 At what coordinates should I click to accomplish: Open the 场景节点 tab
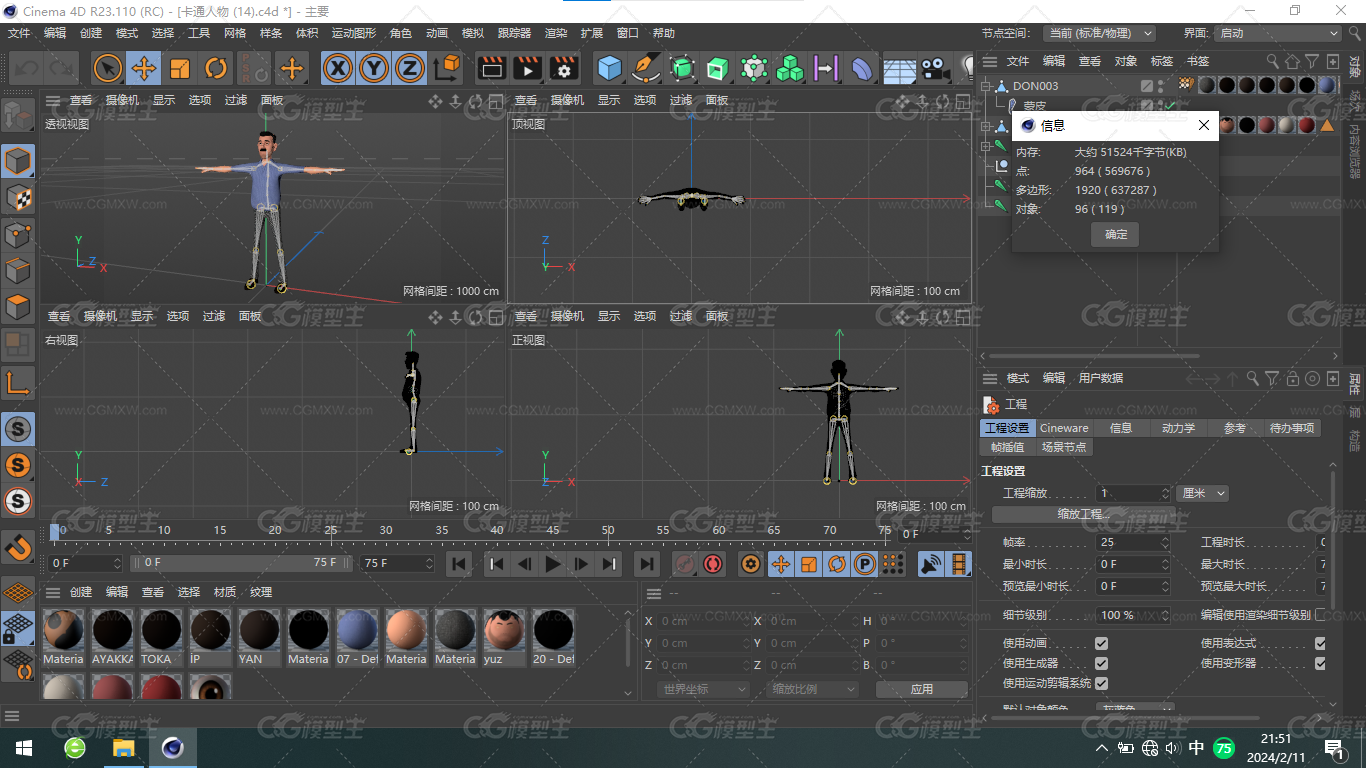click(x=1064, y=447)
